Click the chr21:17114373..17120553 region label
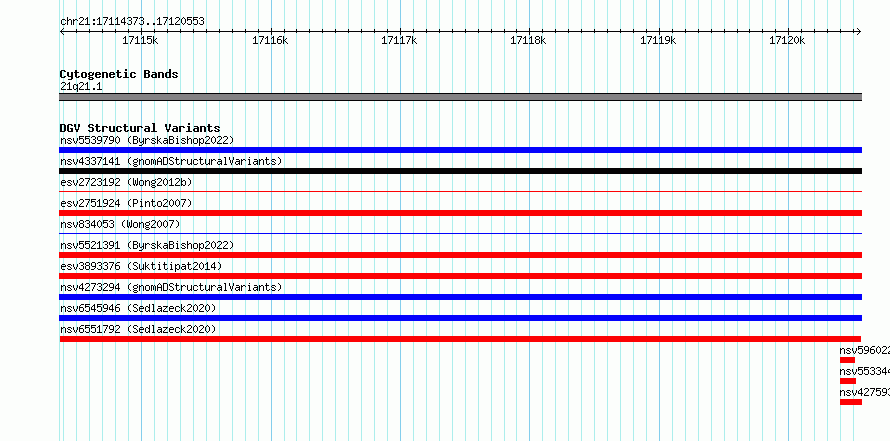The height and width of the screenshot is (441, 890). coord(132,22)
